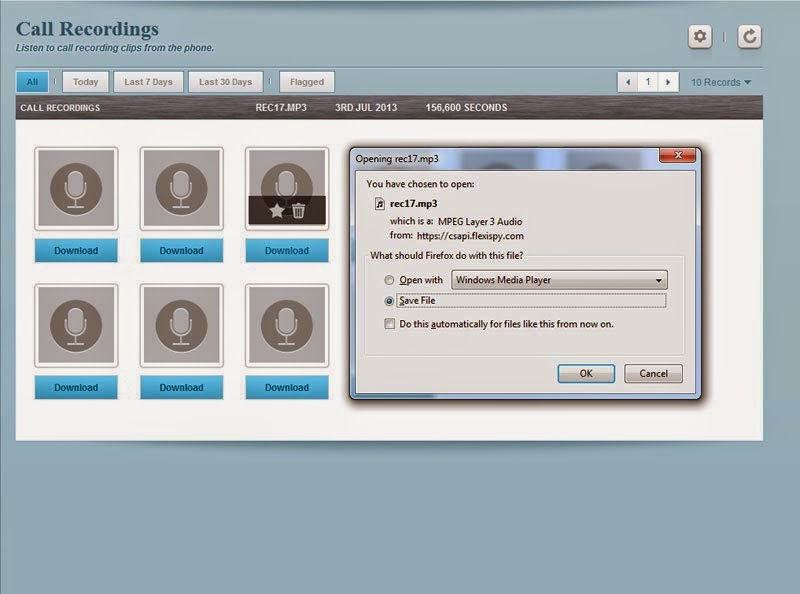800x594 pixels.
Task: Go to next page arrow
Action: point(668,82)
